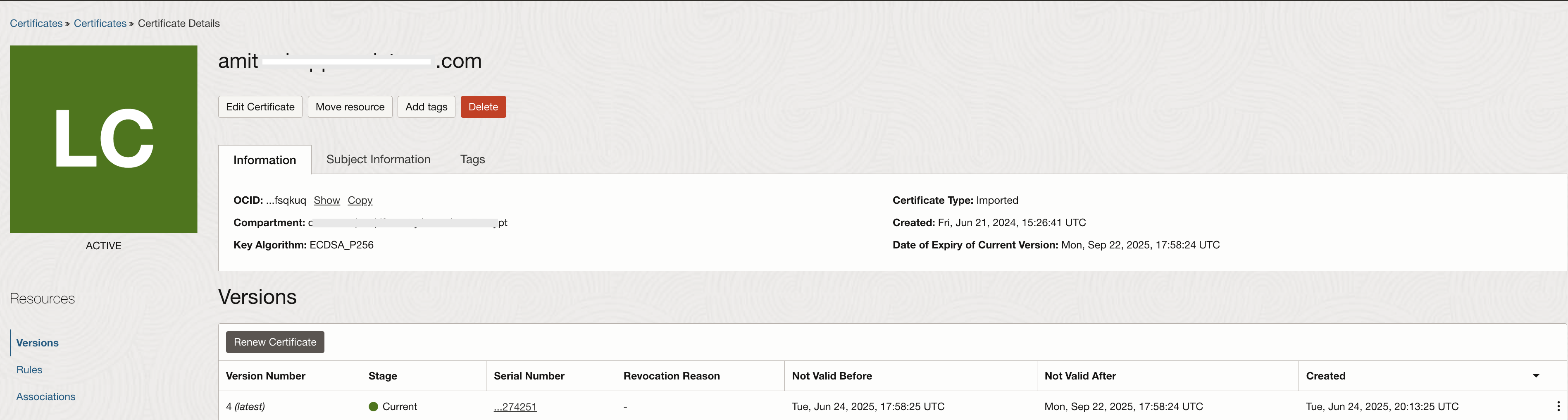Screen dimensions: 1568x420
Task: Click the green LC certificate icon
Action: click(x=103, y=139)
